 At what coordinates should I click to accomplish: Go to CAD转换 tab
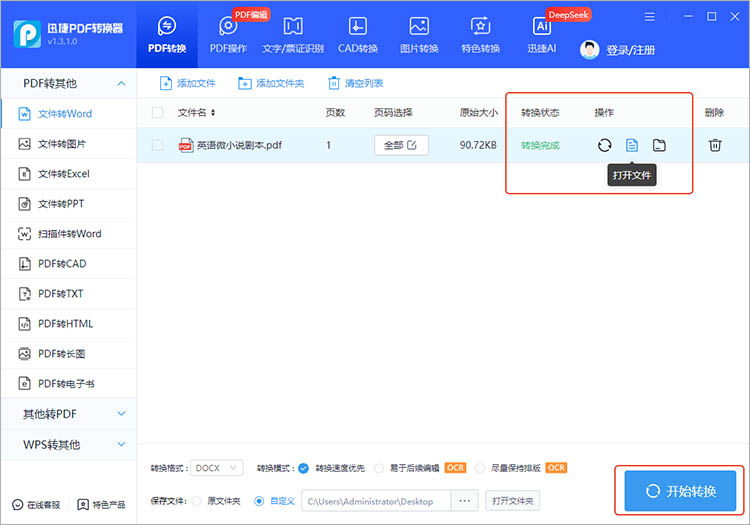[358, 35]
